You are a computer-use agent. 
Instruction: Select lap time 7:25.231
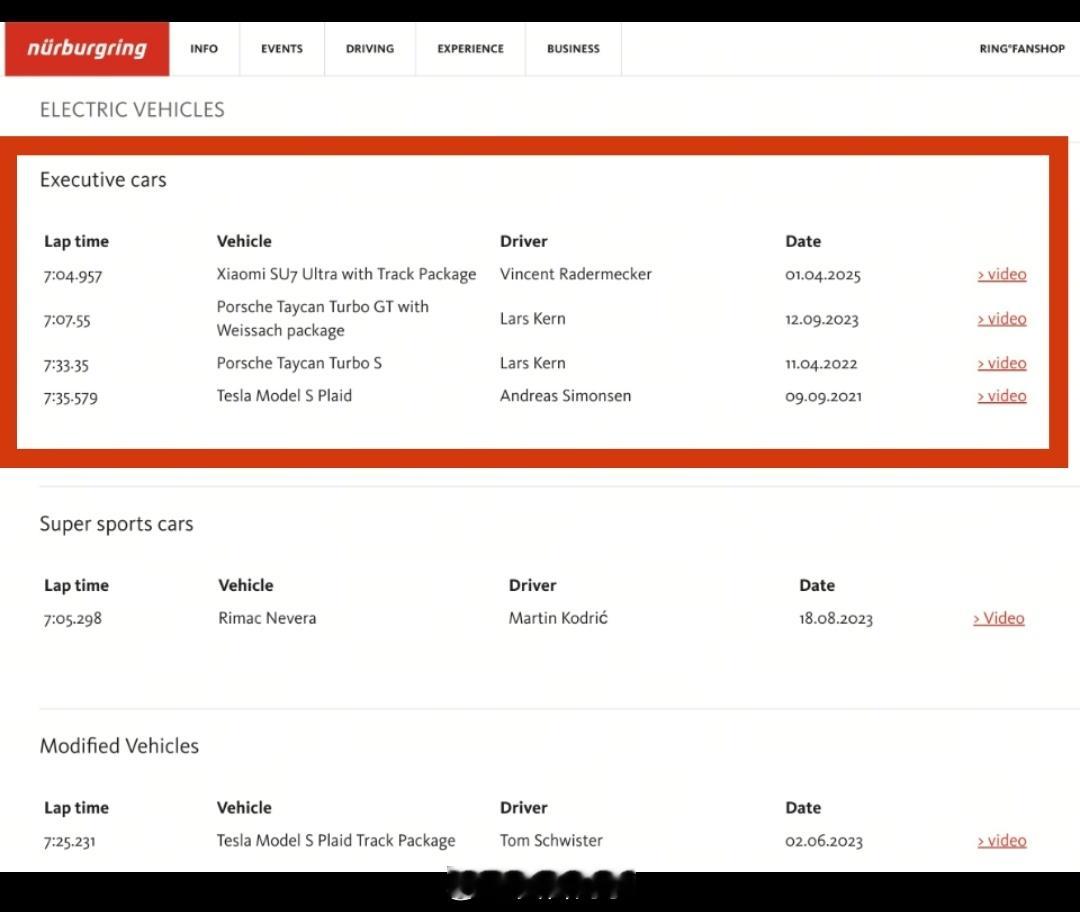coord(70,841)
